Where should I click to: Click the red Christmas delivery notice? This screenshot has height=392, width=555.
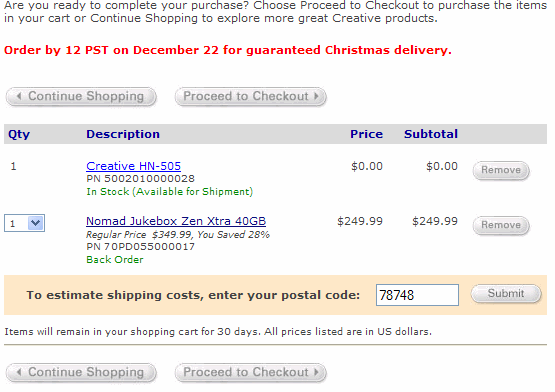[228, 50]
